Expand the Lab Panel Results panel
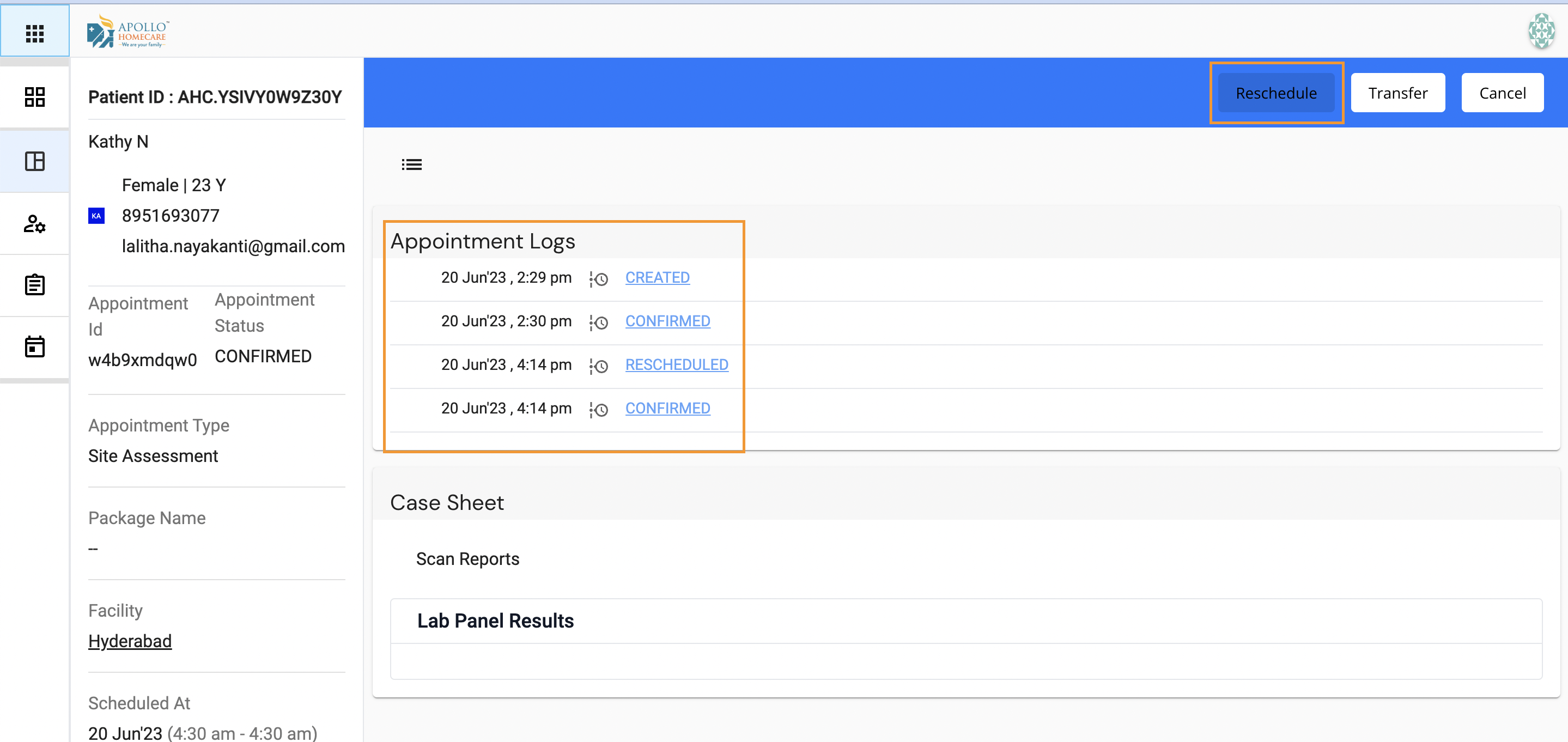This screenshot has height=742, width=1568. [x=495, y=621]
